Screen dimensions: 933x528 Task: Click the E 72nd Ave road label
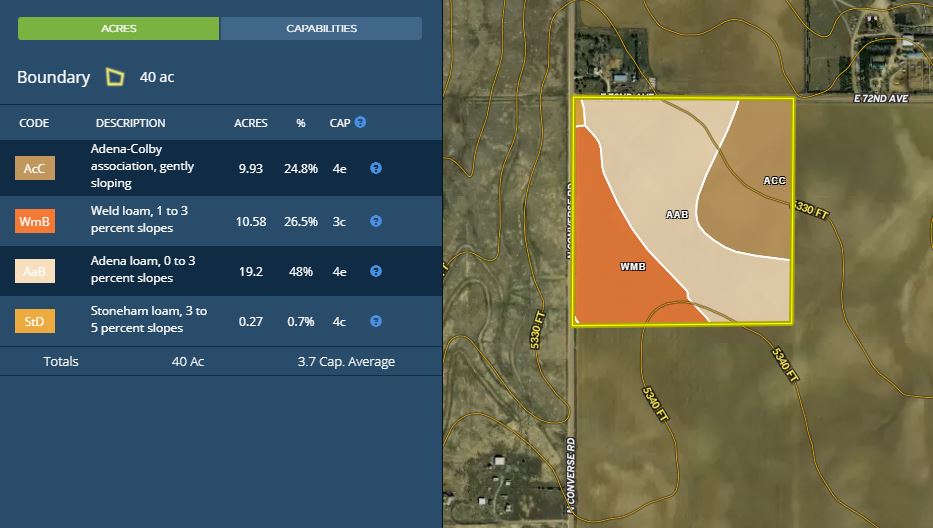pos(882,98)
